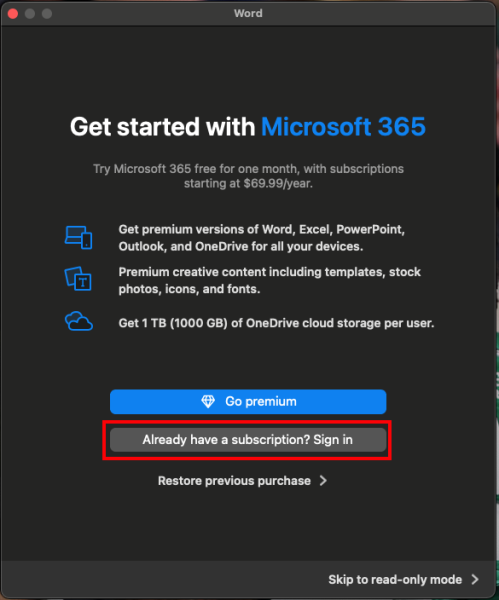Viewport: 499px width, 600px height.
Task: Click the templates and fonts icon
Action: (x=78, y=279)
